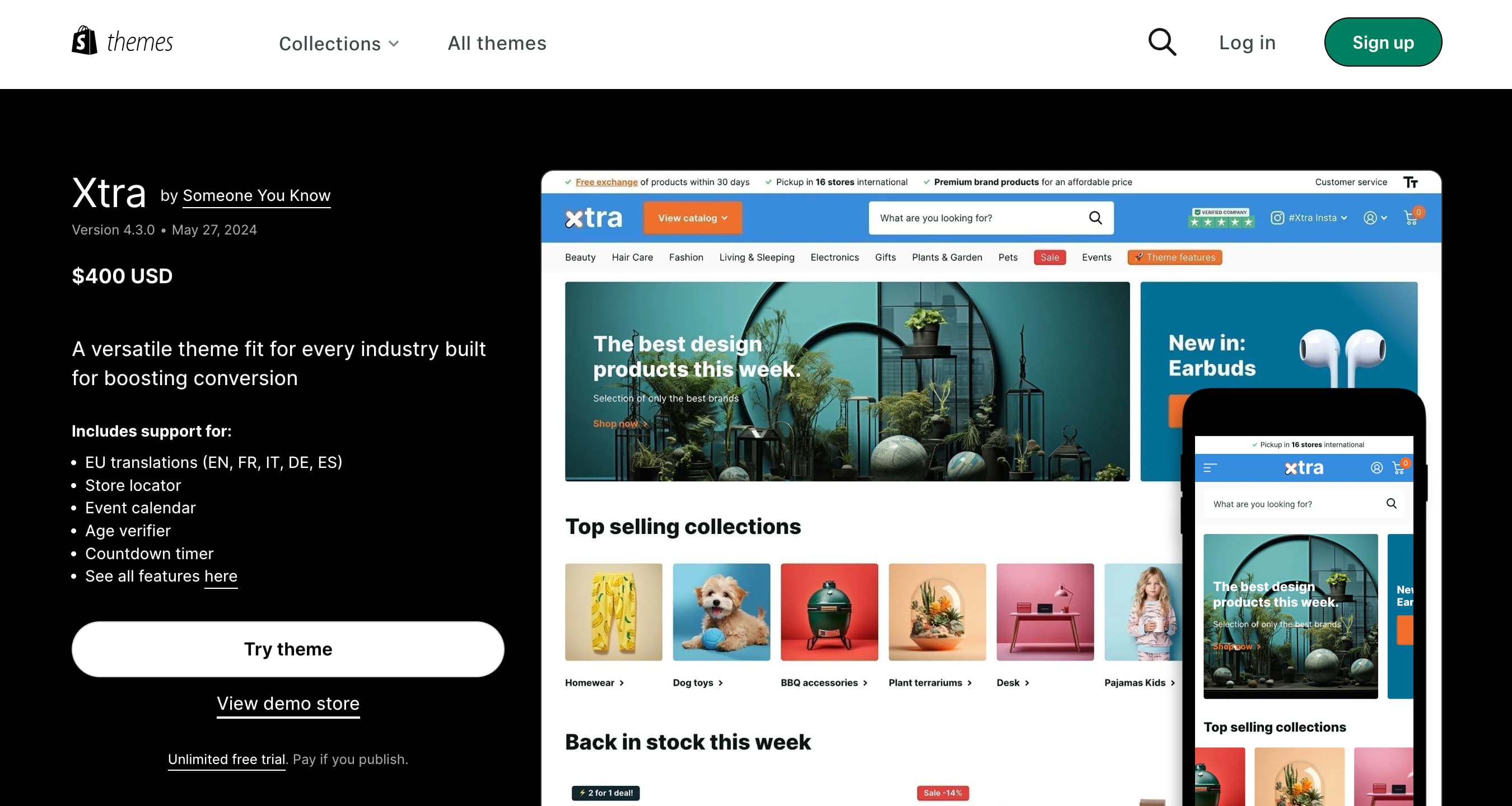
Task: Click the Try theme button
Action: click(x=288, y=649)
